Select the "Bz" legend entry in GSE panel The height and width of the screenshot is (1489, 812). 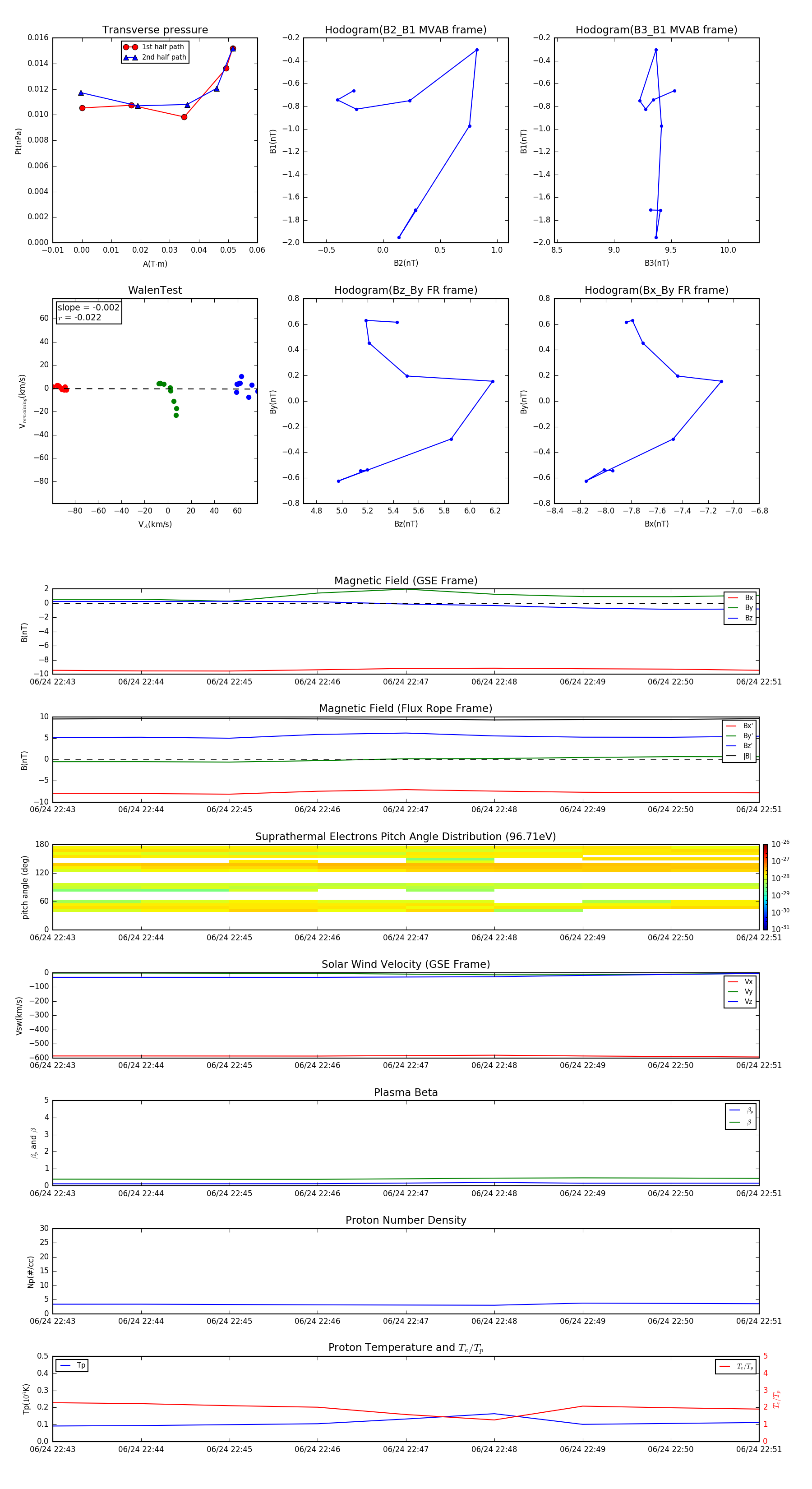740,618
